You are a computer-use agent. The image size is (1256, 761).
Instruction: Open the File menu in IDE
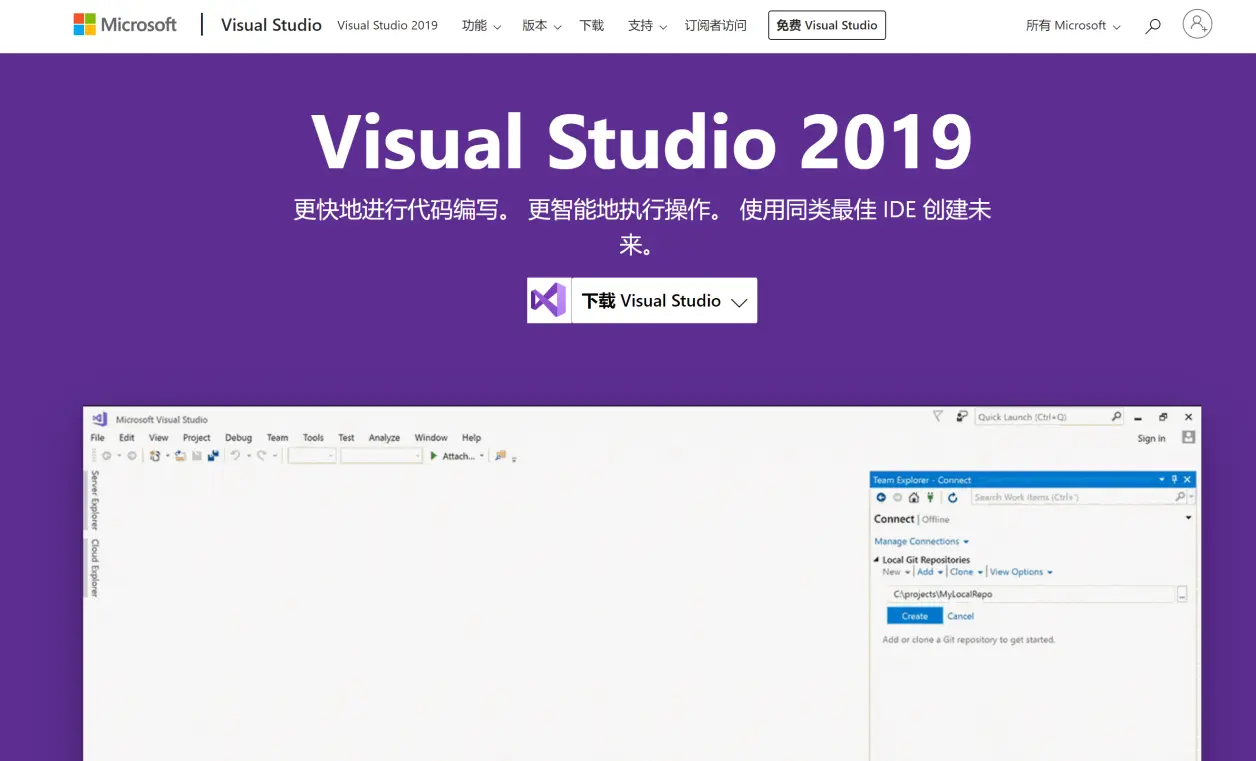97,438
